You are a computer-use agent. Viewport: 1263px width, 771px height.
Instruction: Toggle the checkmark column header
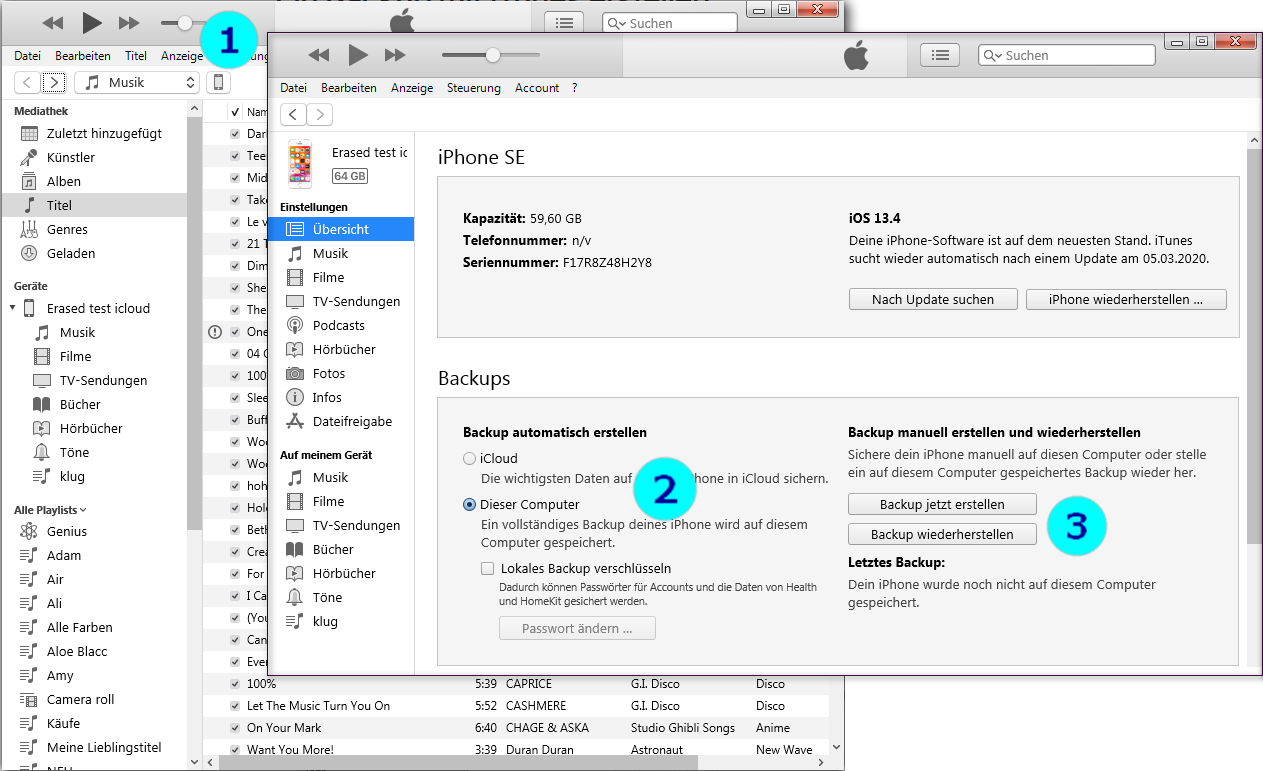coord(235,112)
